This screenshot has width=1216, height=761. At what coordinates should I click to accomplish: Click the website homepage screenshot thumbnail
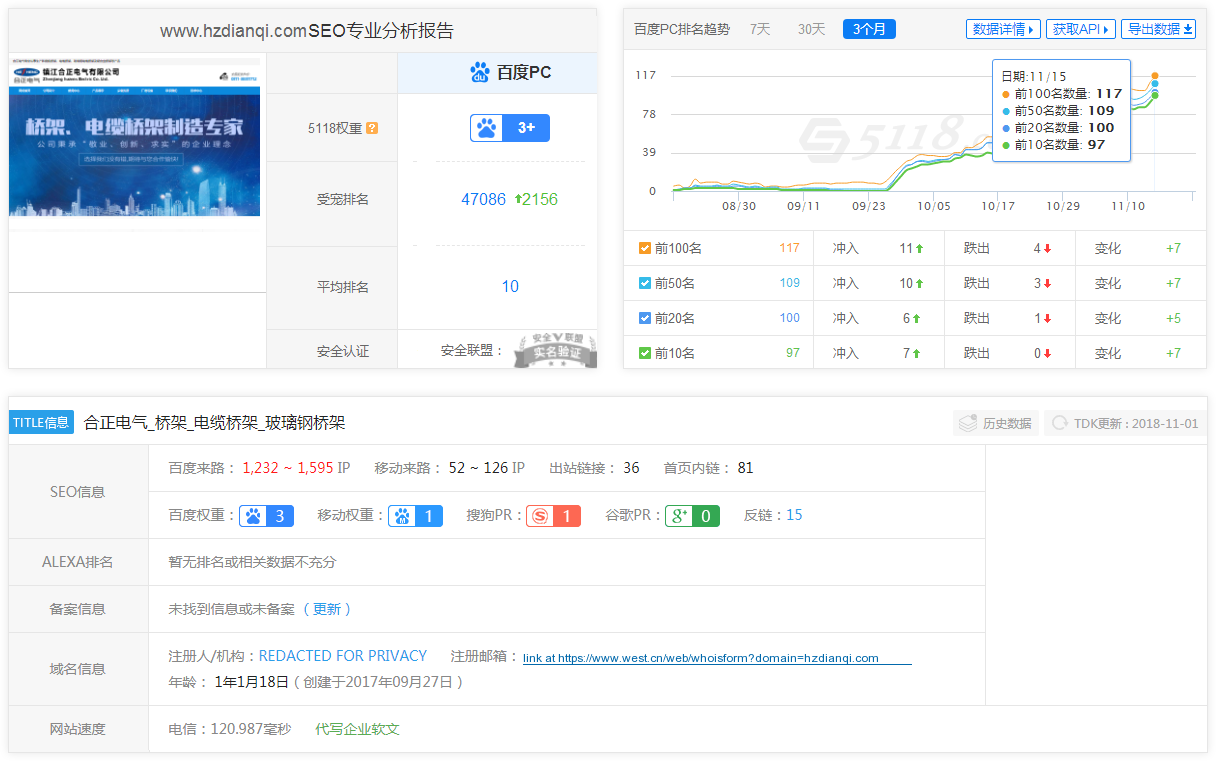134,140
